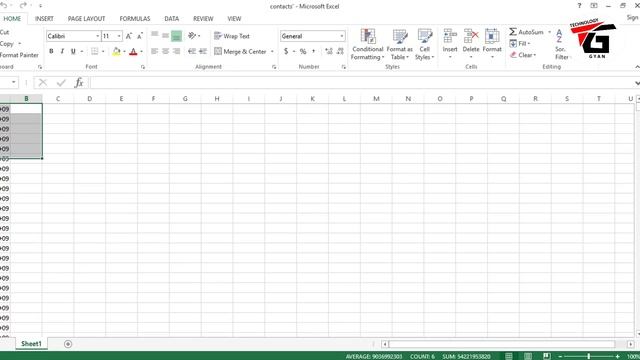Toggle Italic formatting

click(x=62, y=51)
